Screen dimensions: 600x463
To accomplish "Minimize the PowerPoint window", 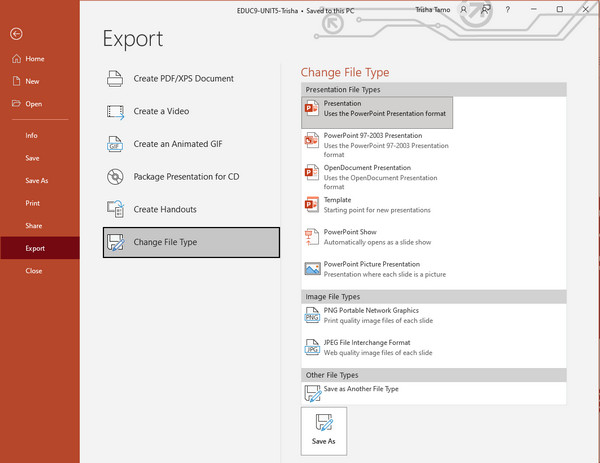I will click(534, 9).
